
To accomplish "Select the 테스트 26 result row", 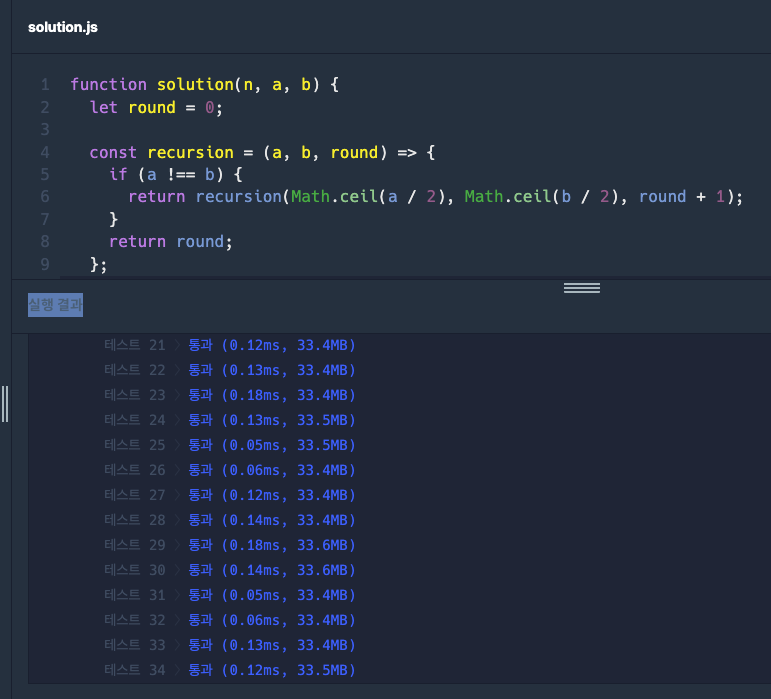I will click(x=230, y=470).
